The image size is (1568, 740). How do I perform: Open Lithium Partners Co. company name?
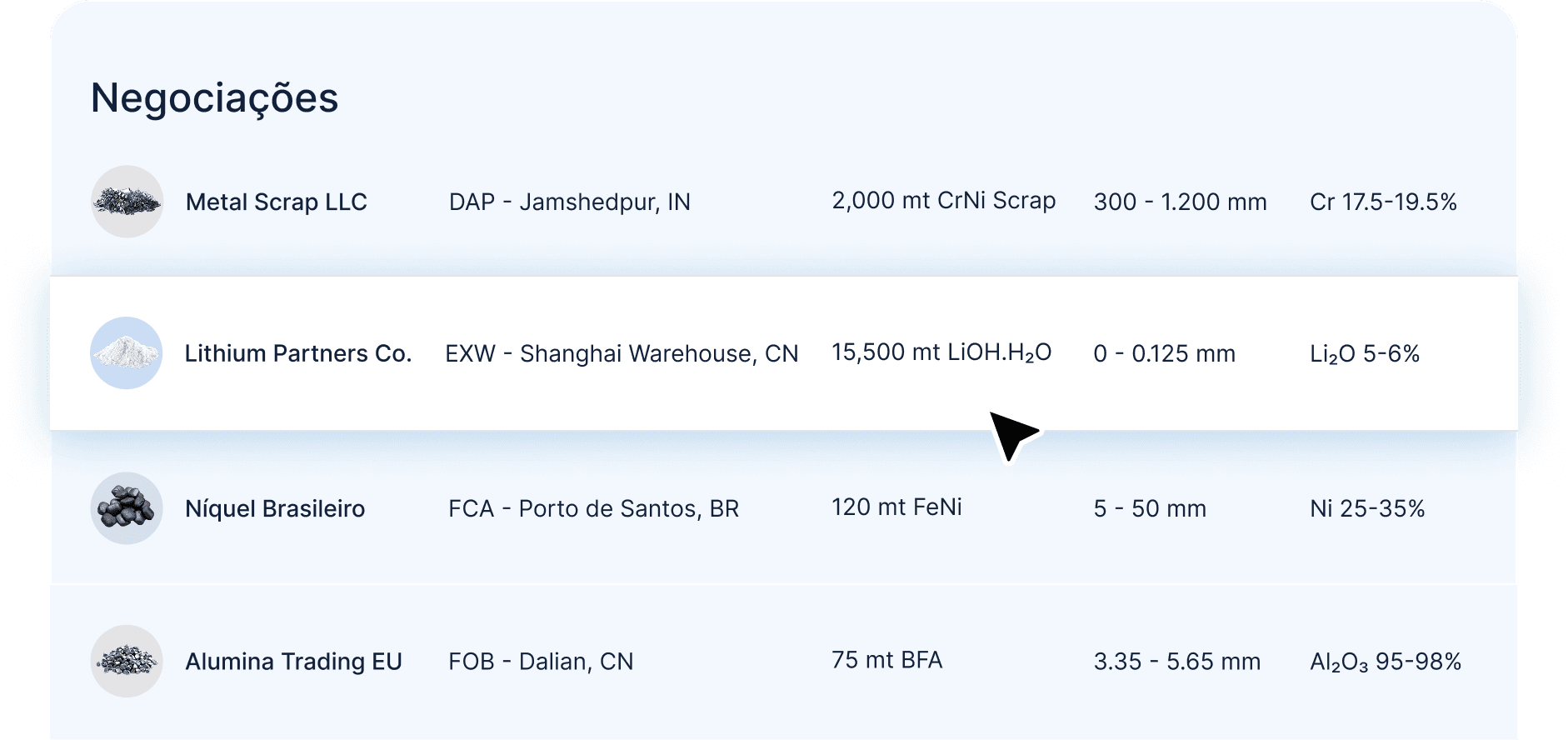coord(298,353)
